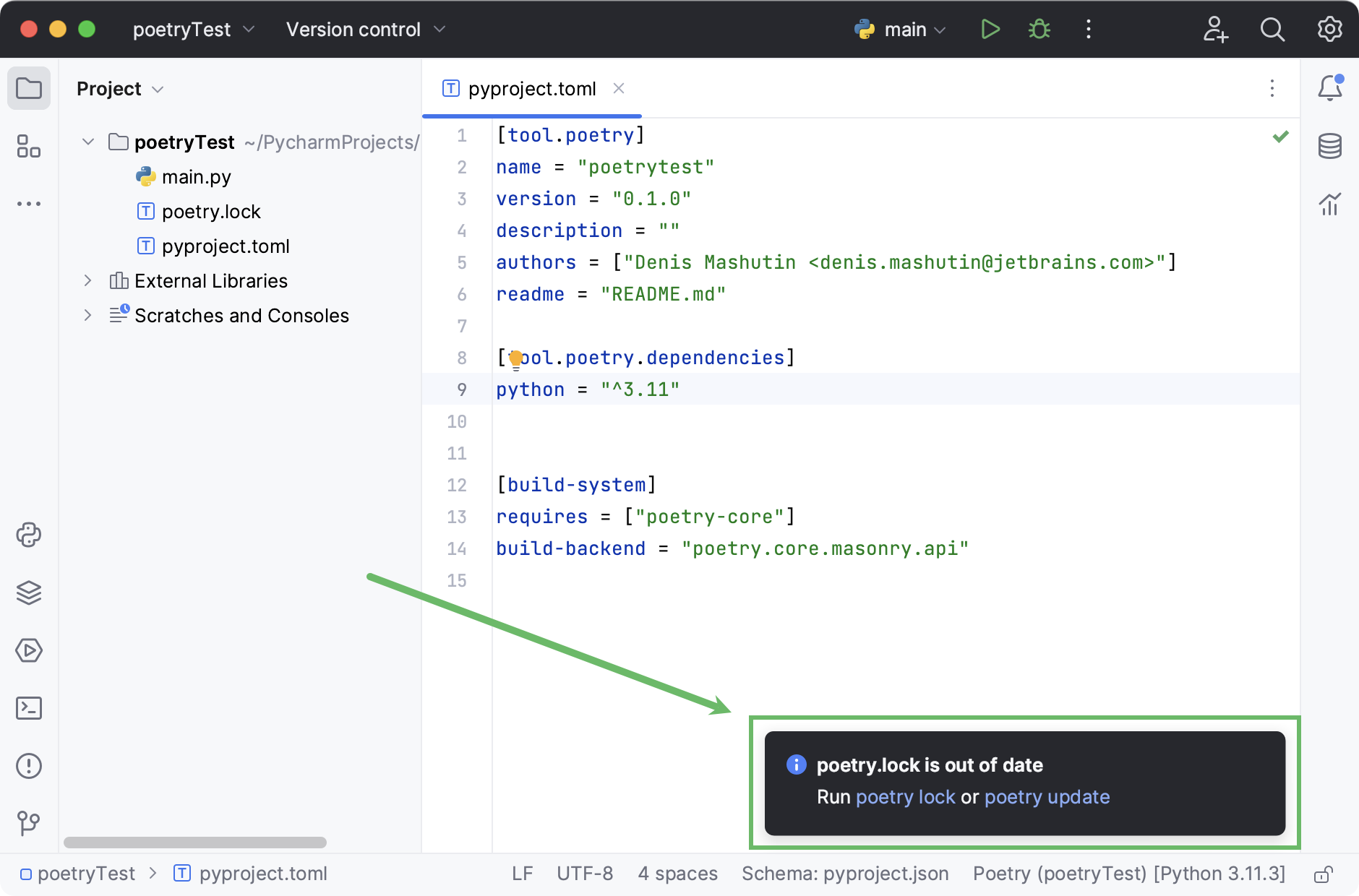The image size is (1359, 896).
Task: Collapse the poetryTest project root node
Action: [88, 142]
